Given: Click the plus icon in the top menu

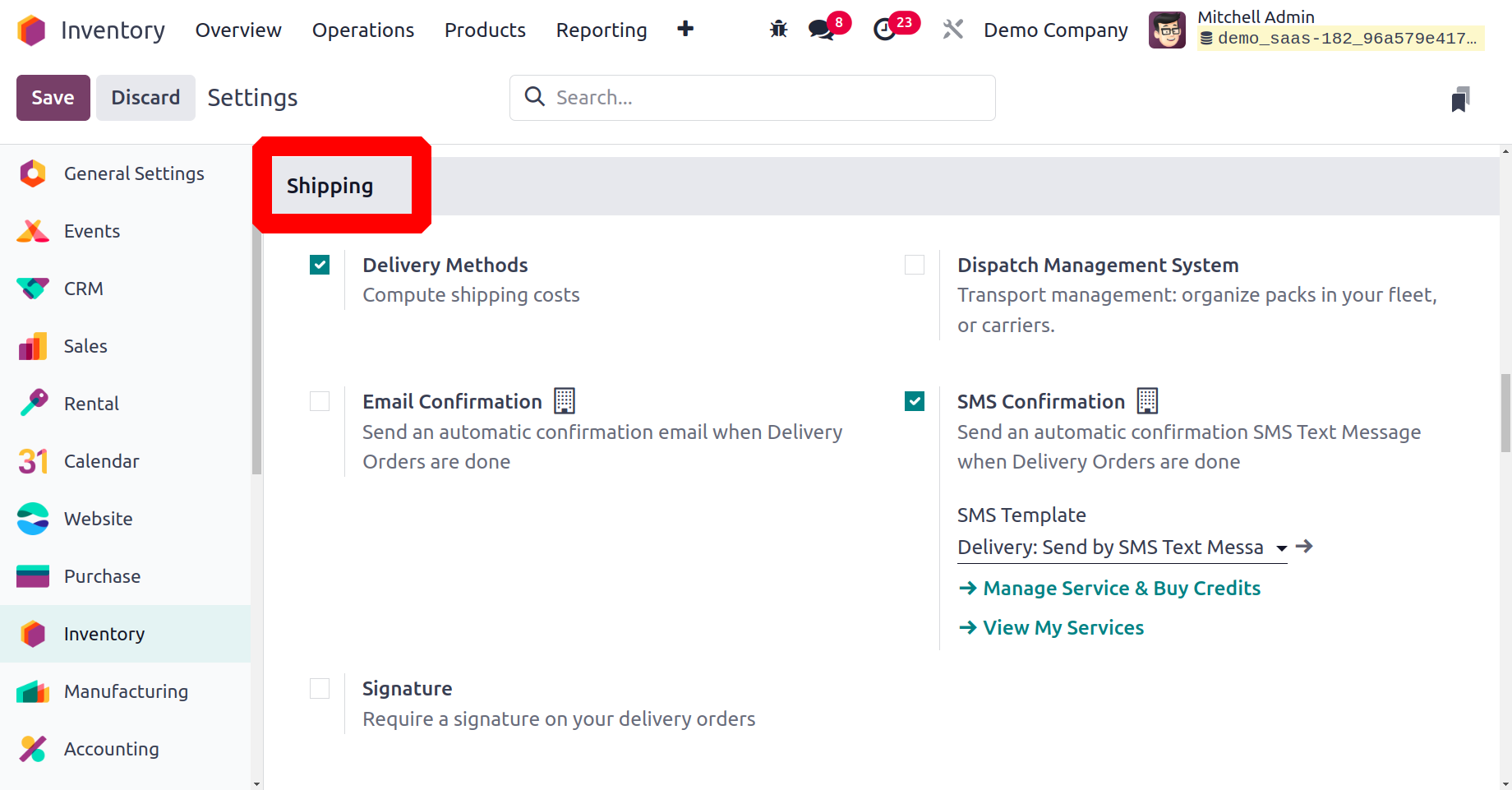Looking at the screenshot, I should click(x=685, y=30).
